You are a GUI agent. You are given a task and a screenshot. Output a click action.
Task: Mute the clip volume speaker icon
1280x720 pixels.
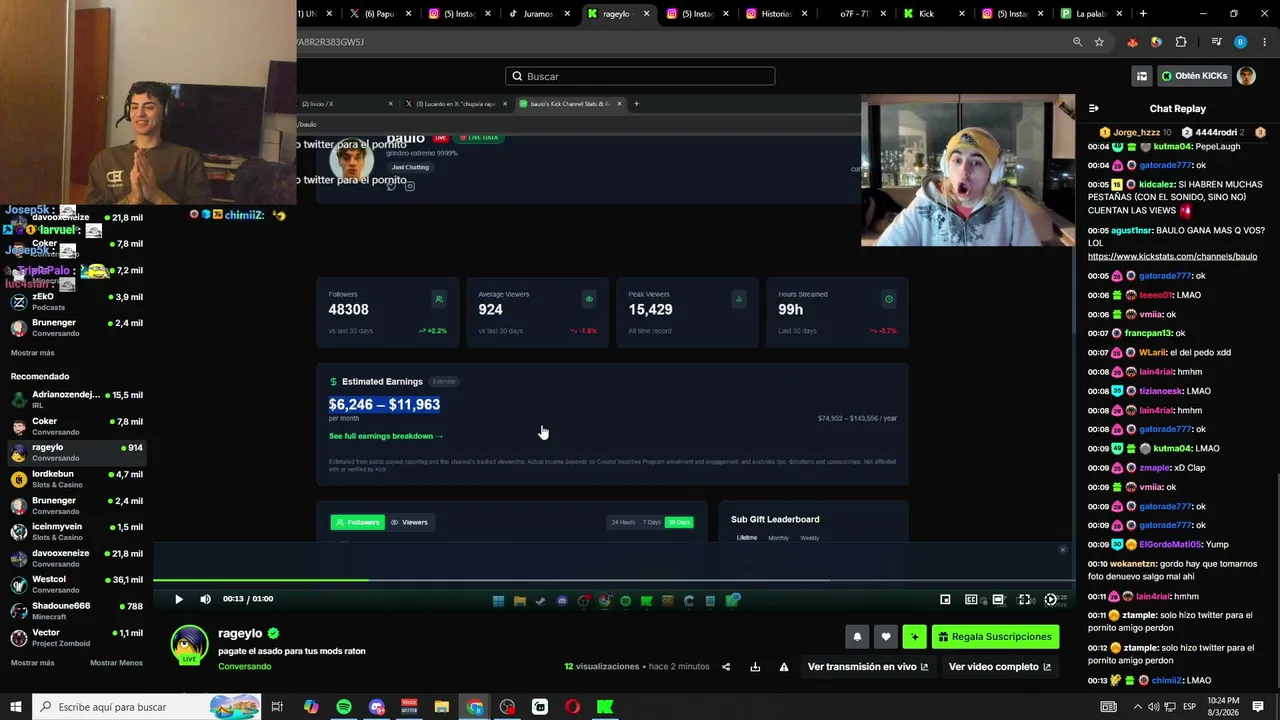(205, 599)
